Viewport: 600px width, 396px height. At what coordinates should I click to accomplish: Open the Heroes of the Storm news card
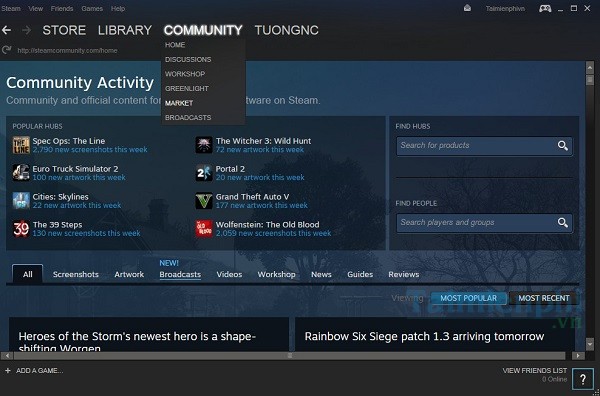click(149, 334)
